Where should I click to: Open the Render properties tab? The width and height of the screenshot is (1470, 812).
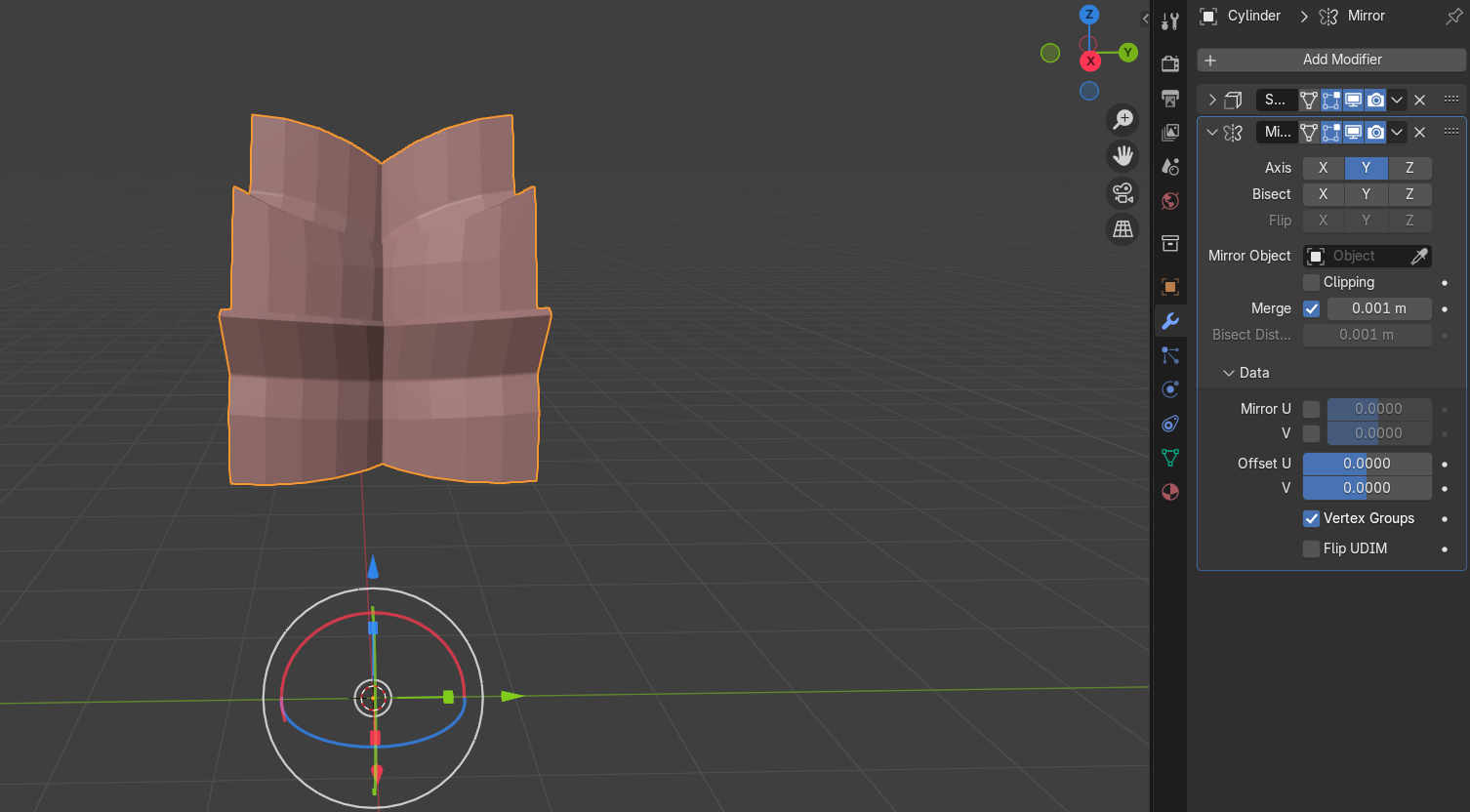coord(1169,63)
